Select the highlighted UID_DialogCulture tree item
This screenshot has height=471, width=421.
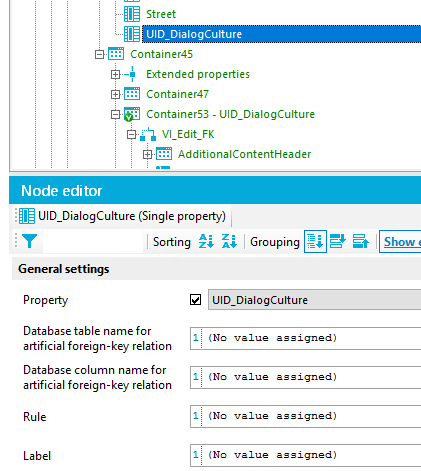(x=281, y=34)
